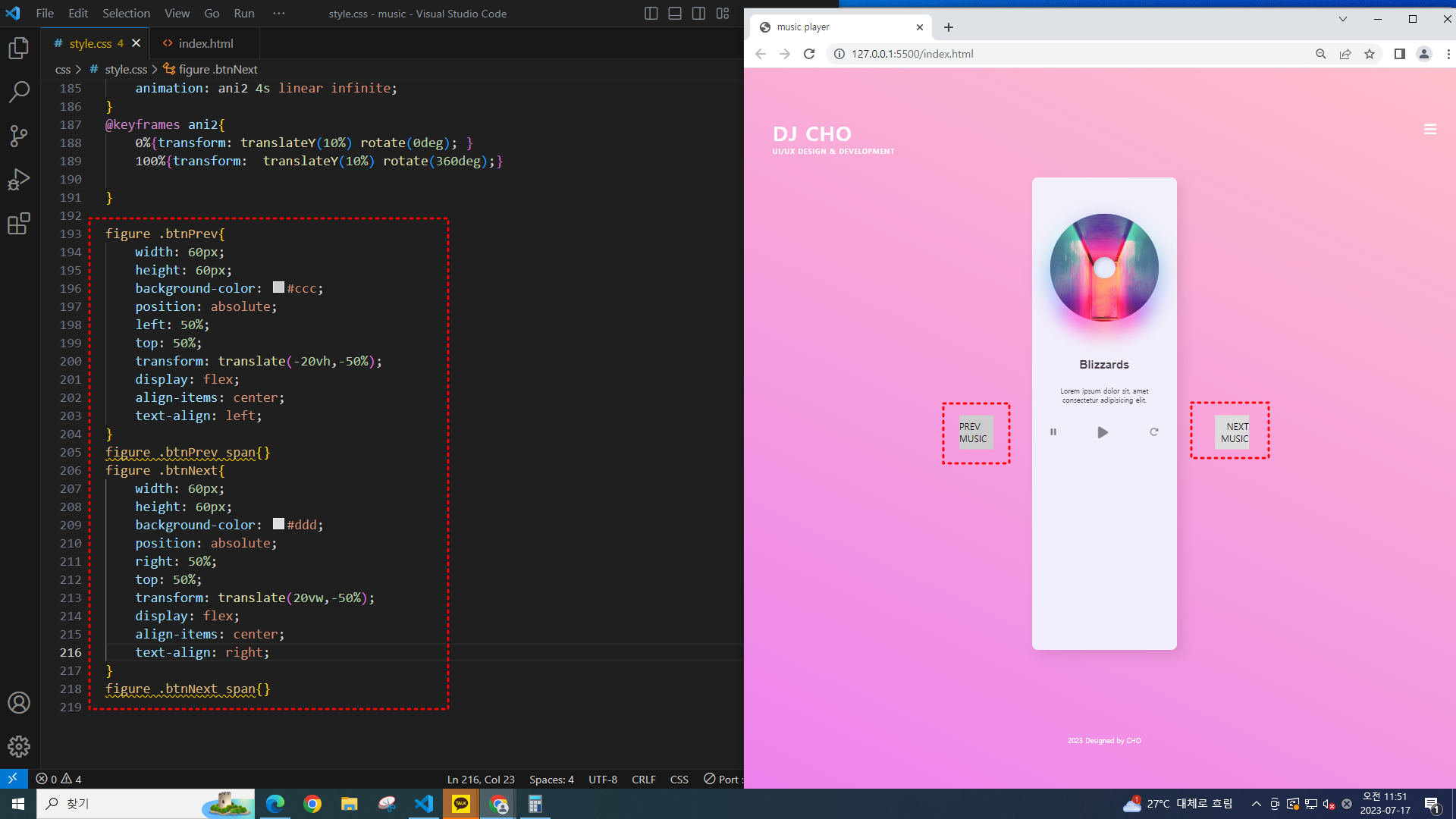
Task: Open the CSS language mode selector
Action: pyautogui.click(x=679, y=780)
